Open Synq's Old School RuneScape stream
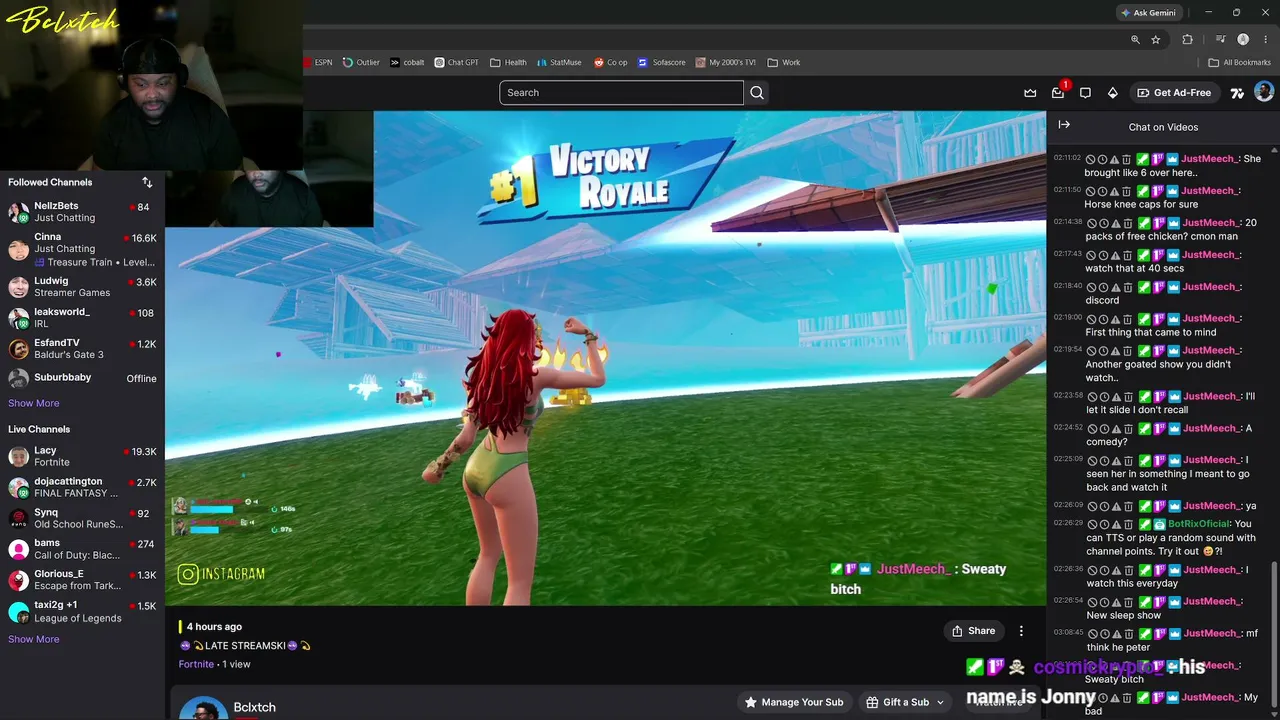1280x720 pixels. click(82, 518)
